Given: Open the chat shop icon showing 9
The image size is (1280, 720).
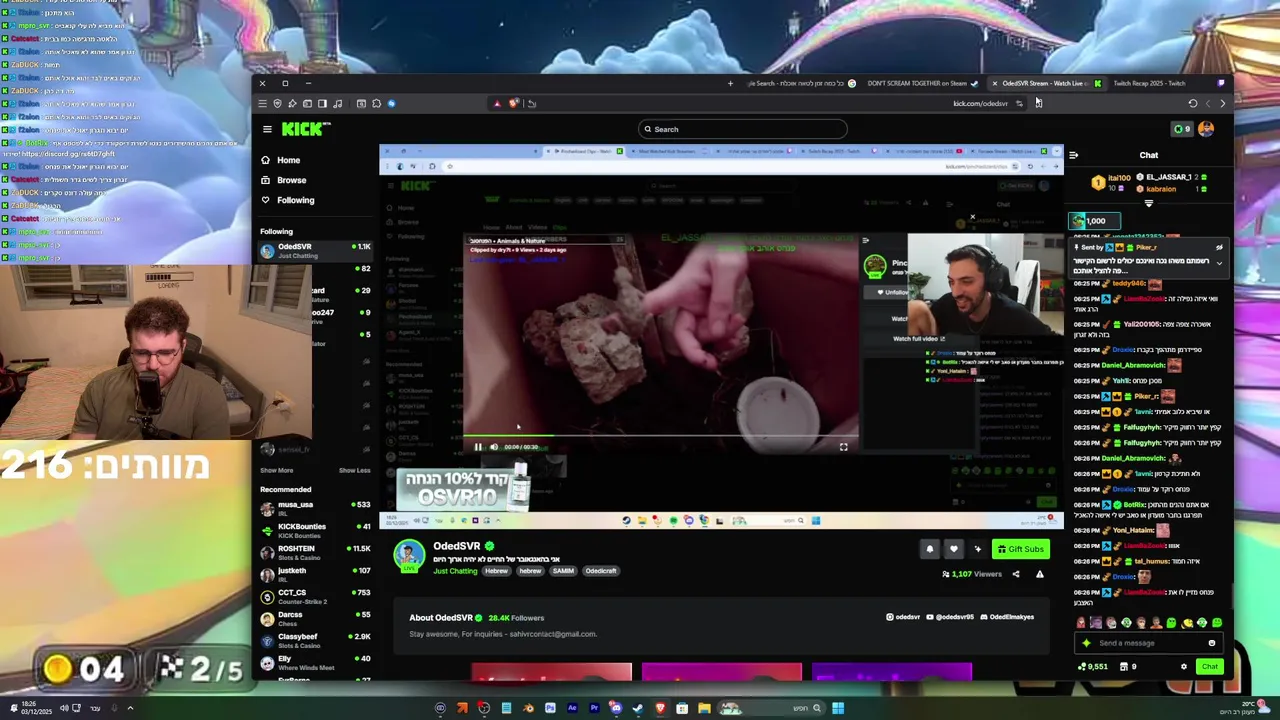Looking at the screenshot, I should click(x=1128, y=667).
